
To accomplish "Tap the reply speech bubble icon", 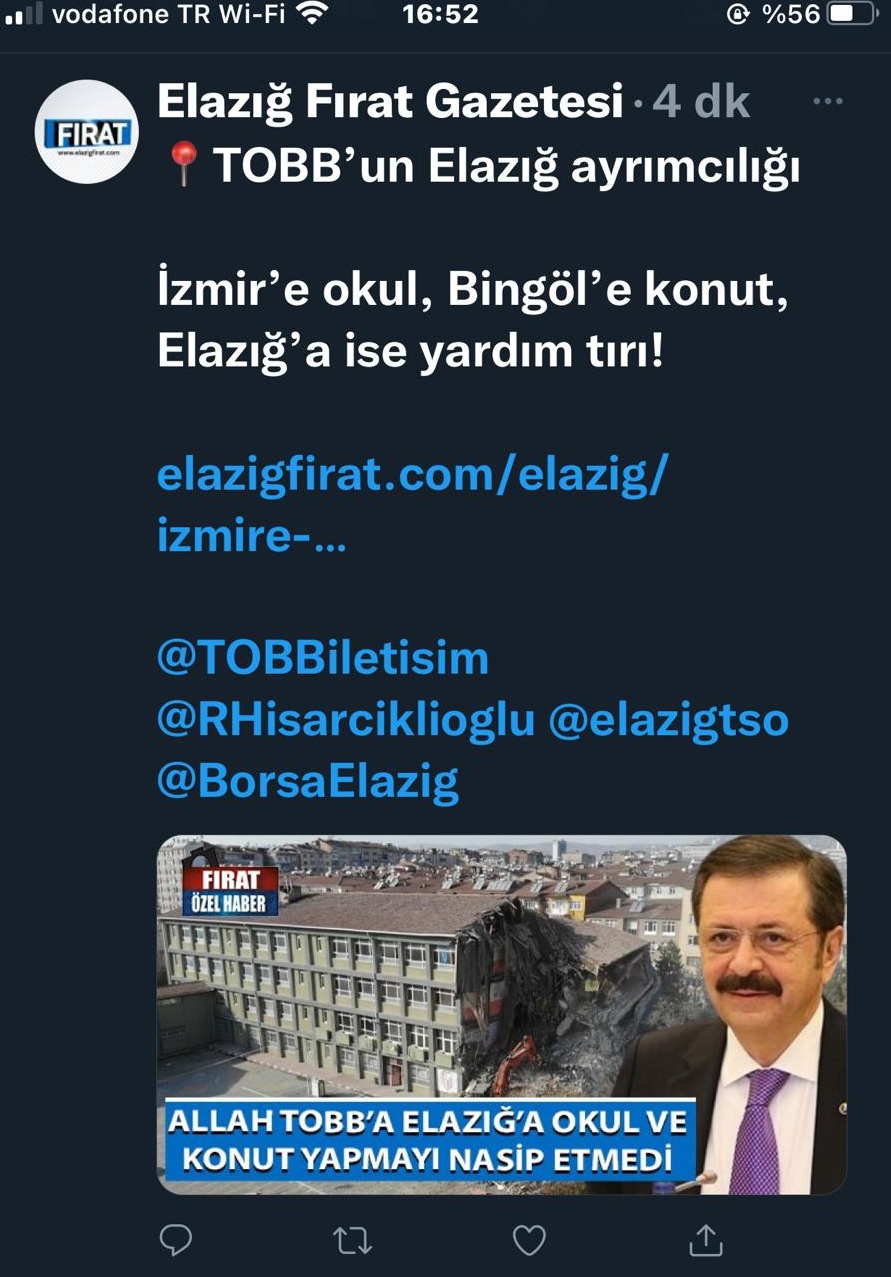I will pos(176,1241).
